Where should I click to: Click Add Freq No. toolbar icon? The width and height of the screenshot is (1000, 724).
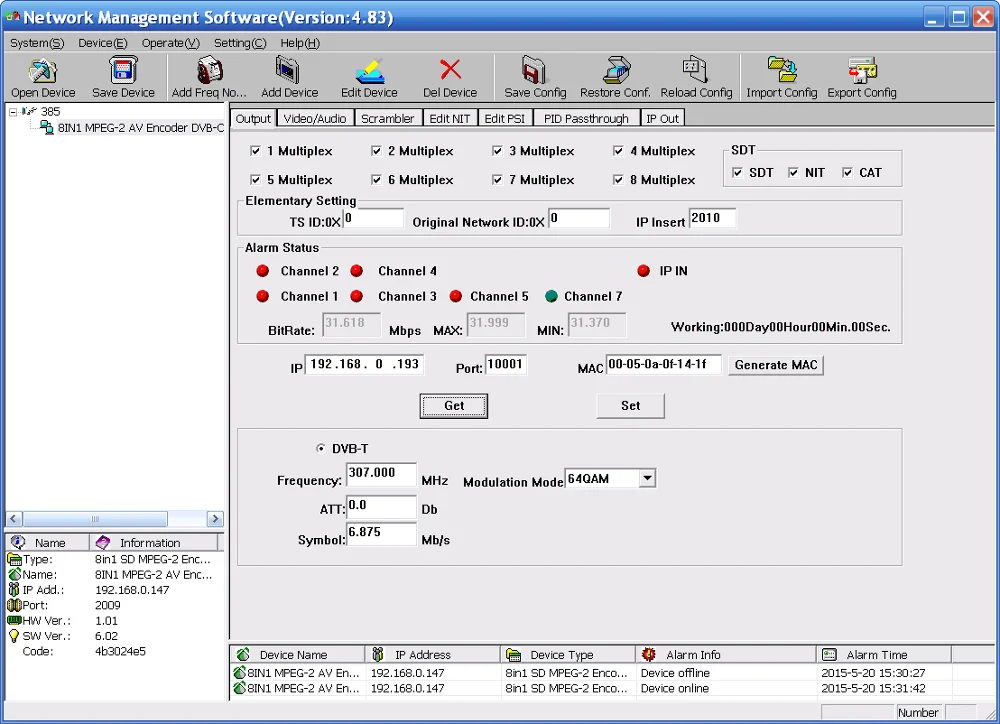click(209, 71)
